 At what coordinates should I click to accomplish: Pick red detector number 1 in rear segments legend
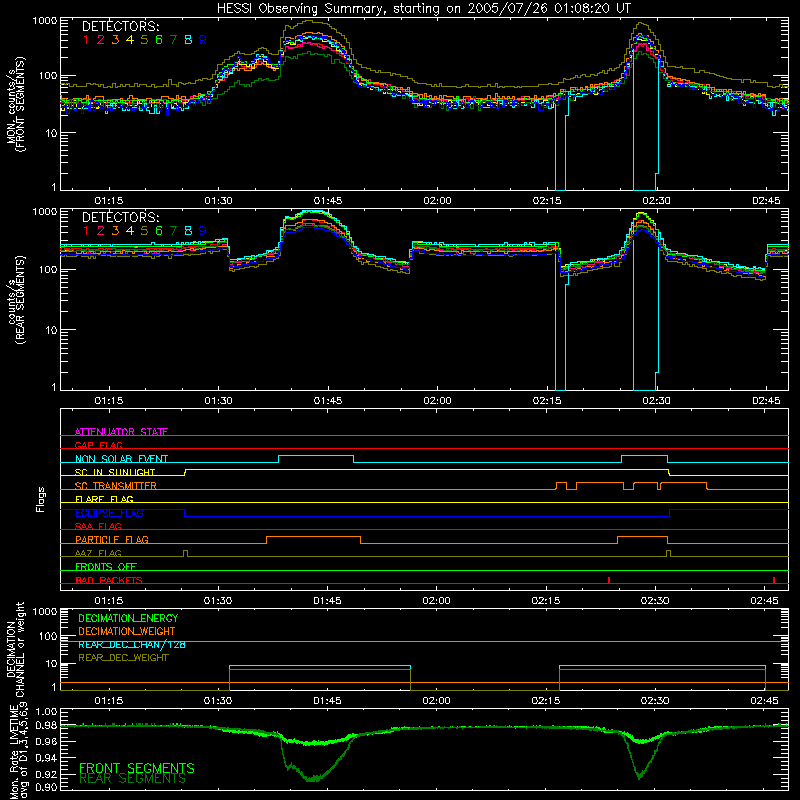86,231
